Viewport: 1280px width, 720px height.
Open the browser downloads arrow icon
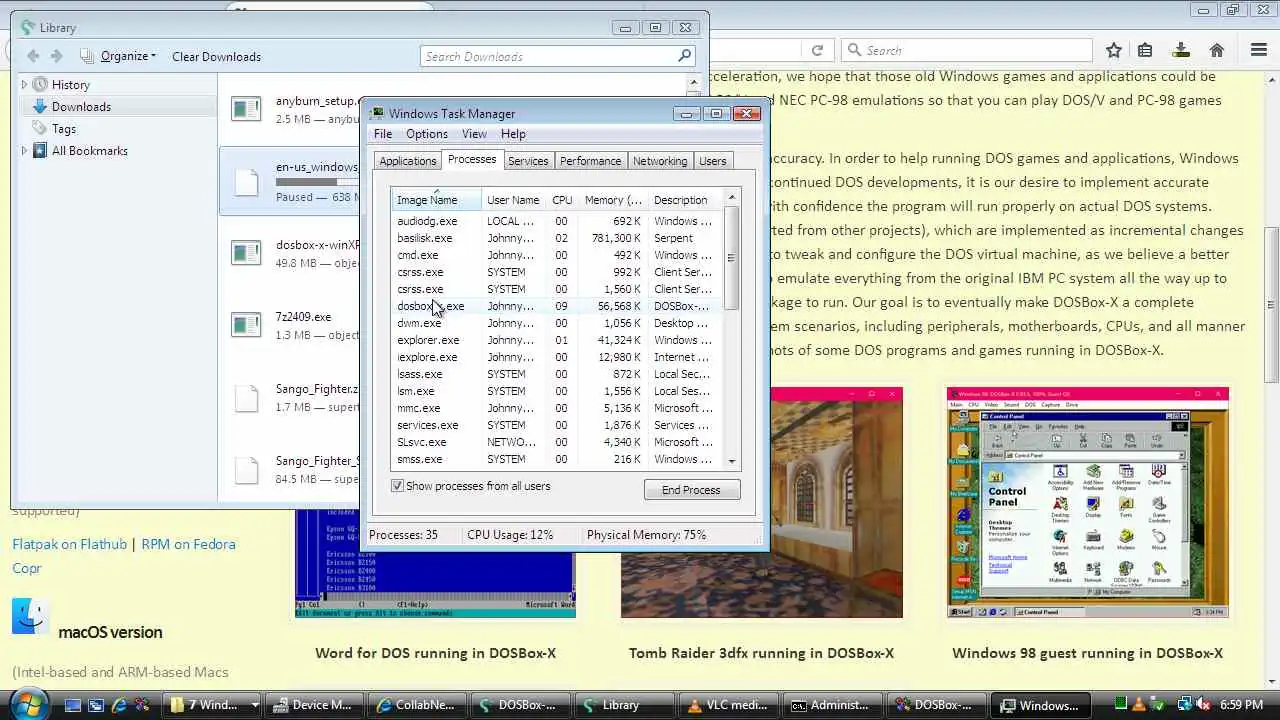click(1181, 50)
